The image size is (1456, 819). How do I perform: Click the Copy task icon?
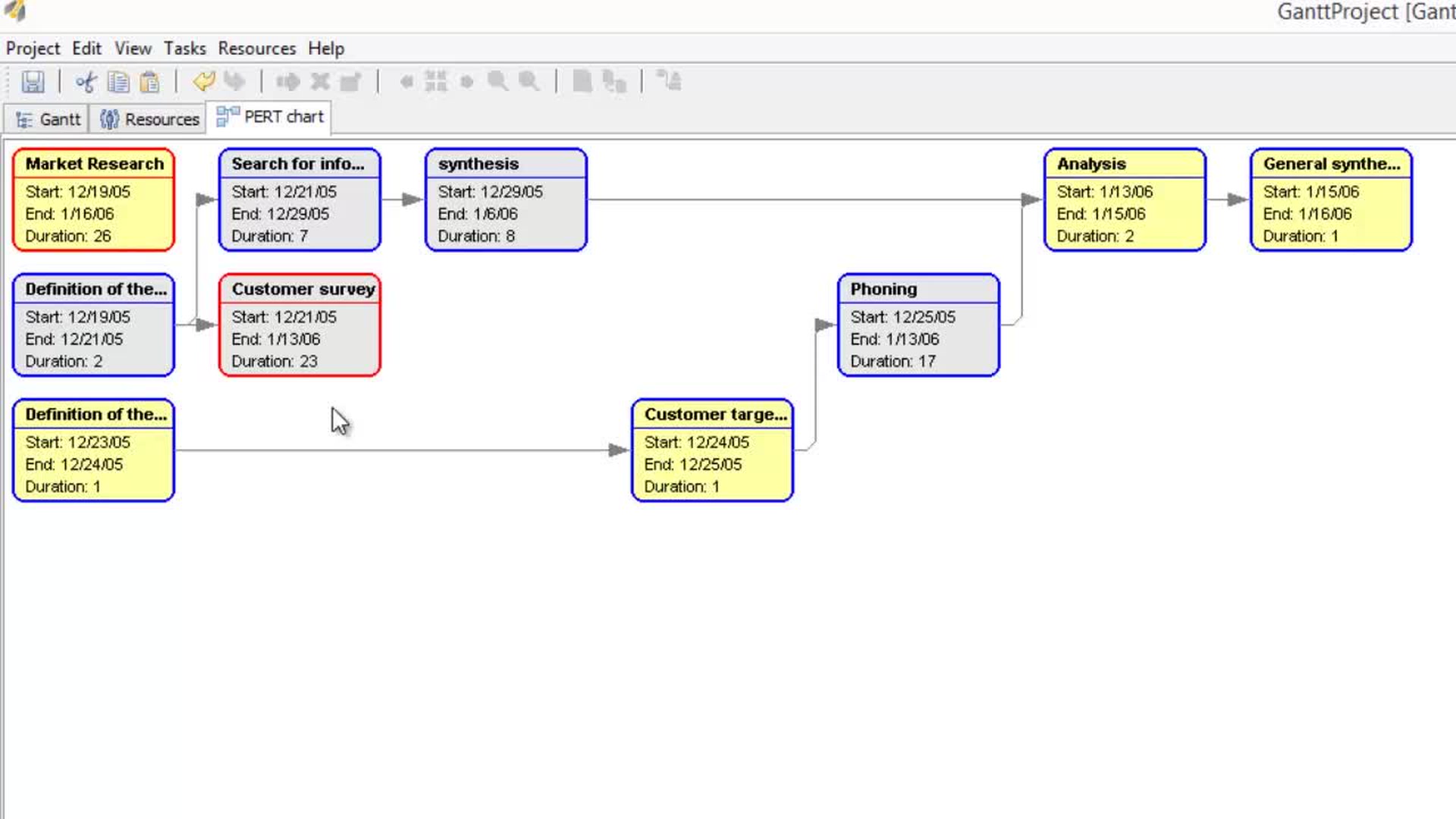click(x=118, y=82)
